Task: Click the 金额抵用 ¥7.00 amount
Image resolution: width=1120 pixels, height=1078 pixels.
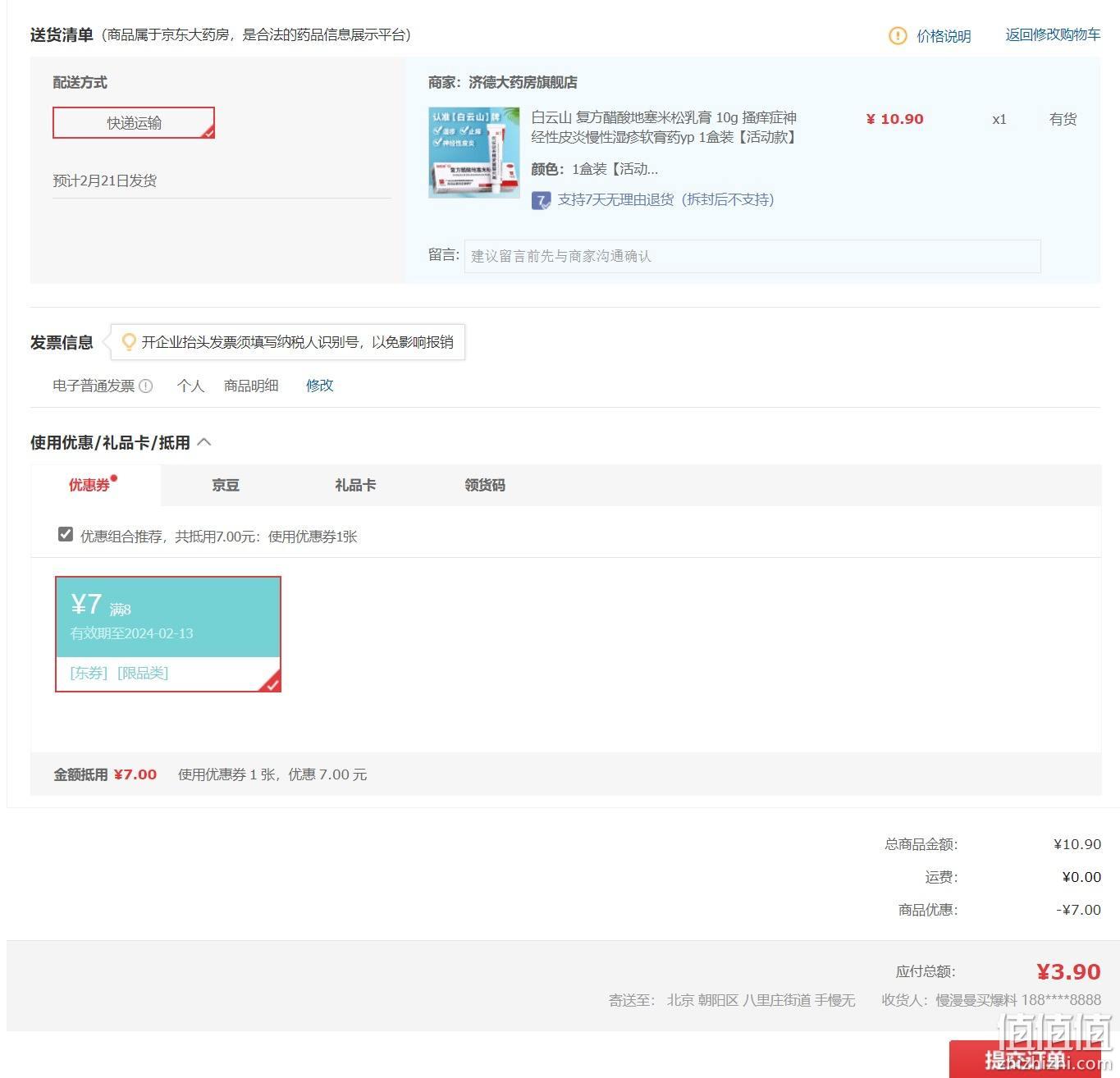Action: click(135, 774)
